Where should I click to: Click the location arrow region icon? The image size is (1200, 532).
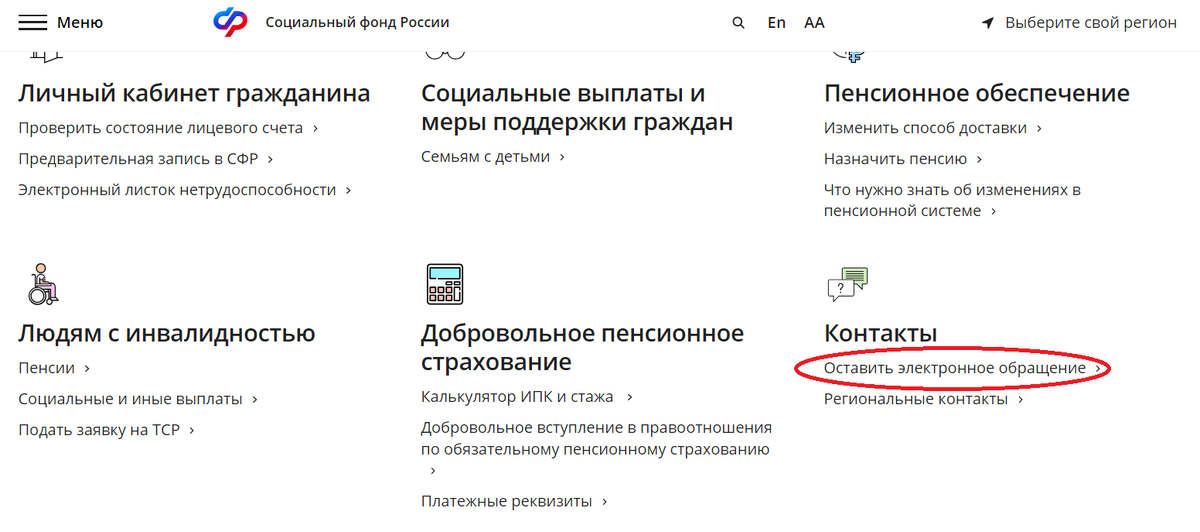[x=988, y=23]
